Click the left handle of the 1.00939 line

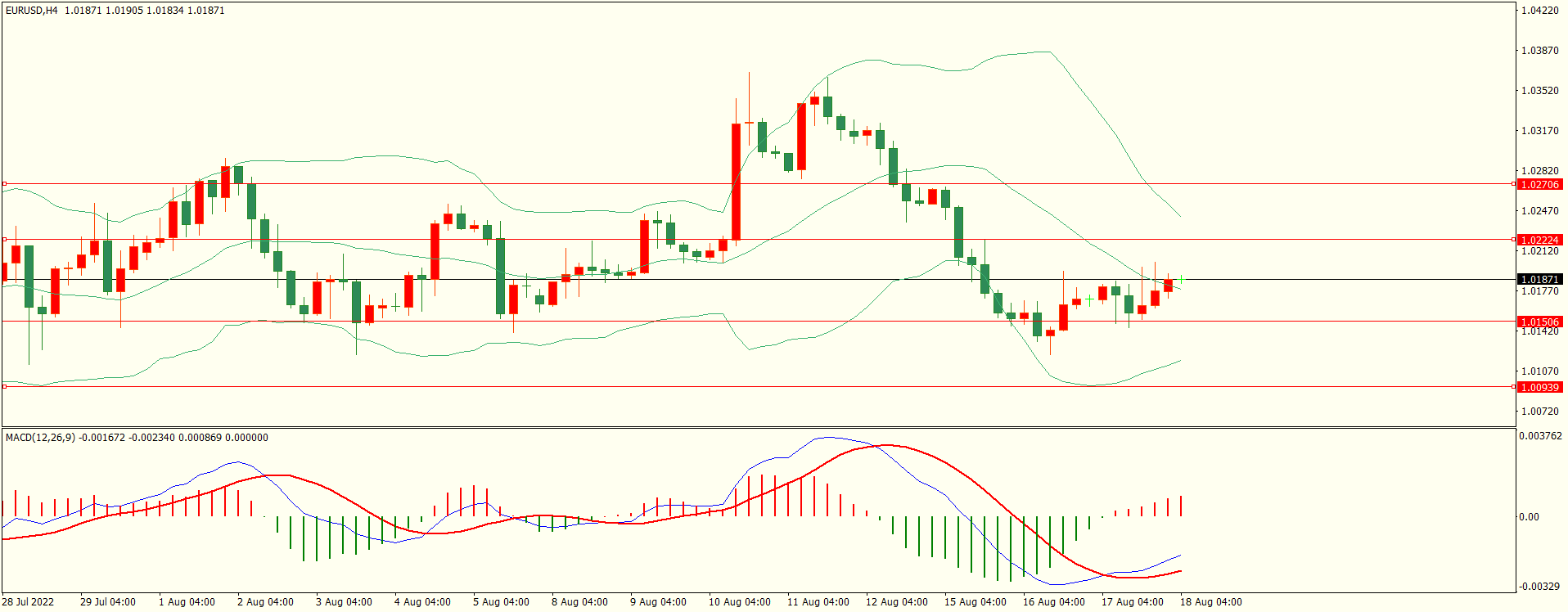click(x=4, y=386)
